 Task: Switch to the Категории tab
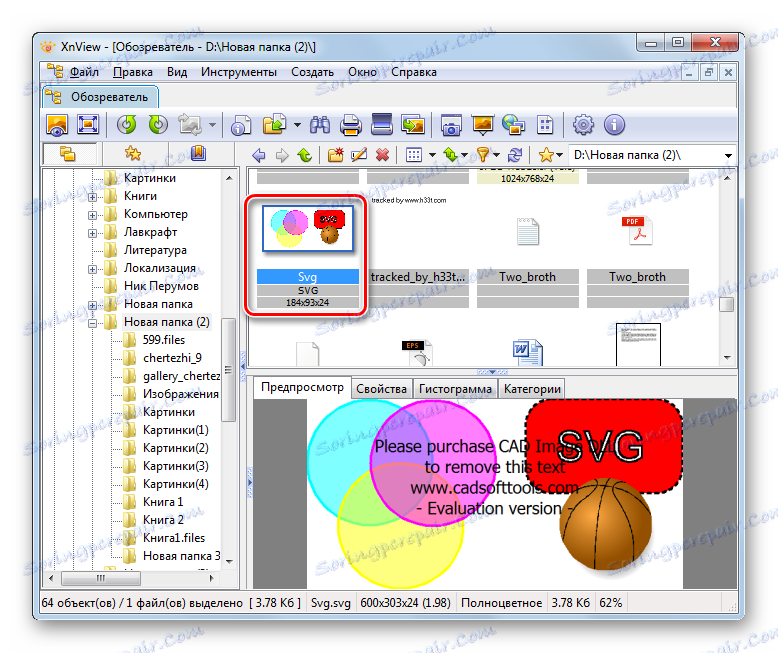[x=532, y=389]
